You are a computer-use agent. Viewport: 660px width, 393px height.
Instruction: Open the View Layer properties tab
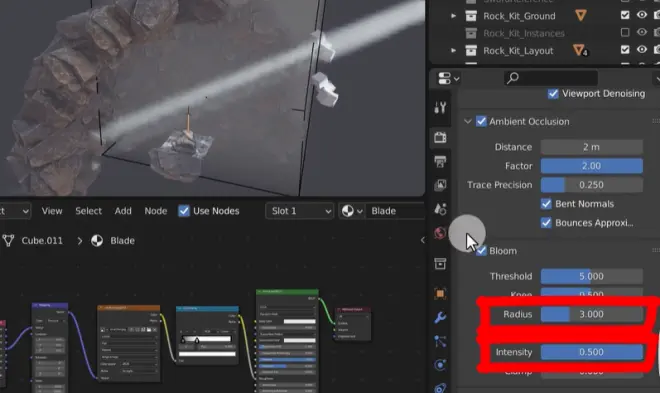pyautogui.click(x=440, y=185)
